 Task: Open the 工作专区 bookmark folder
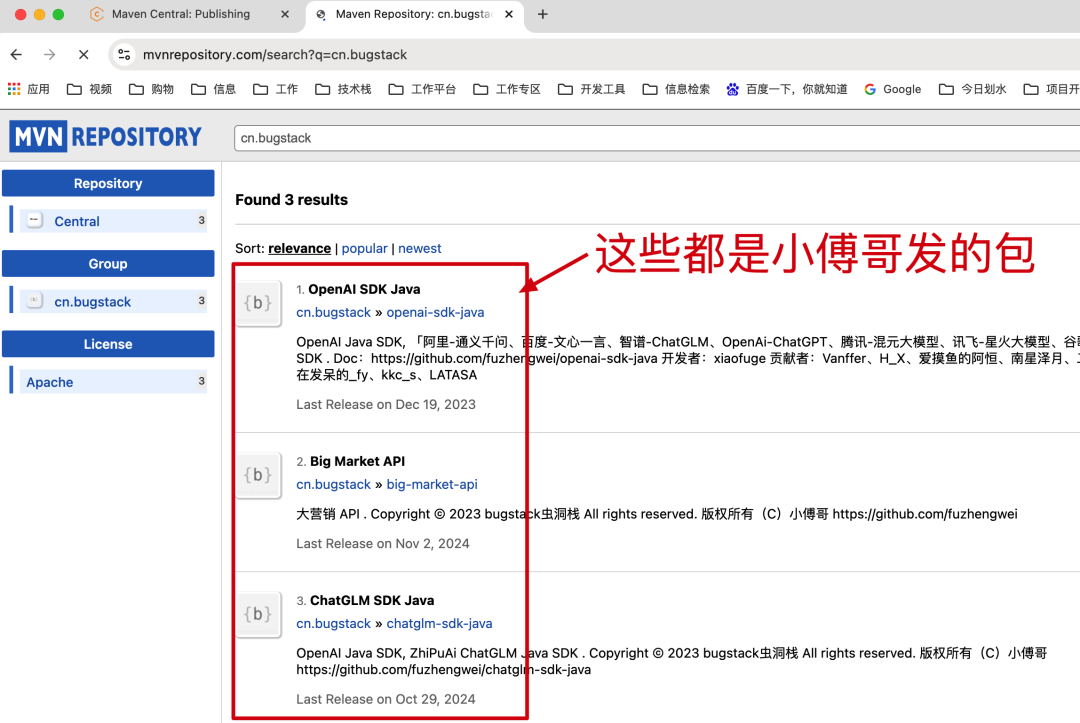[507, 89]
